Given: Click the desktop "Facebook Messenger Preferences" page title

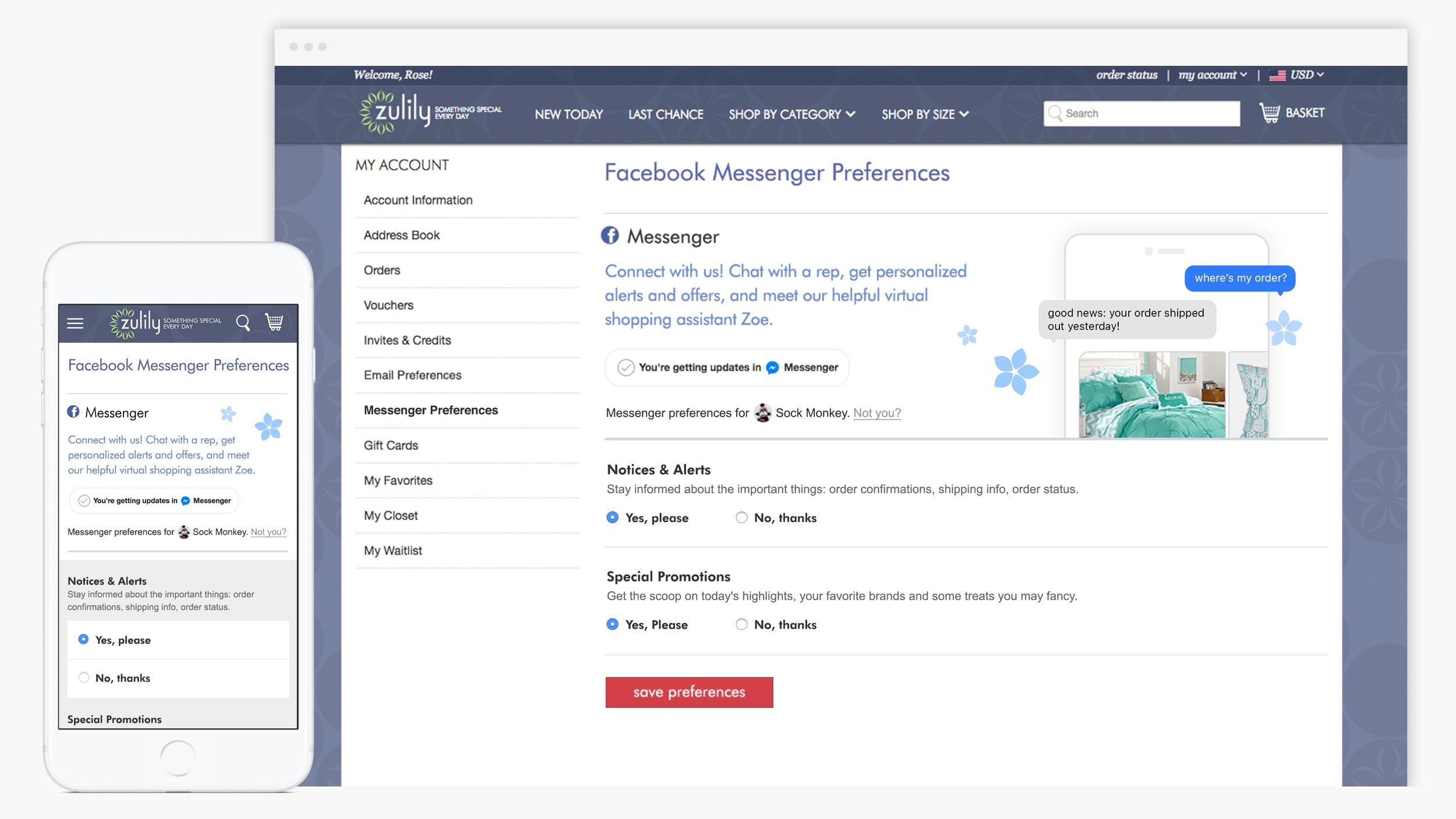Looking at the screenshot, I should coord(777,173).
